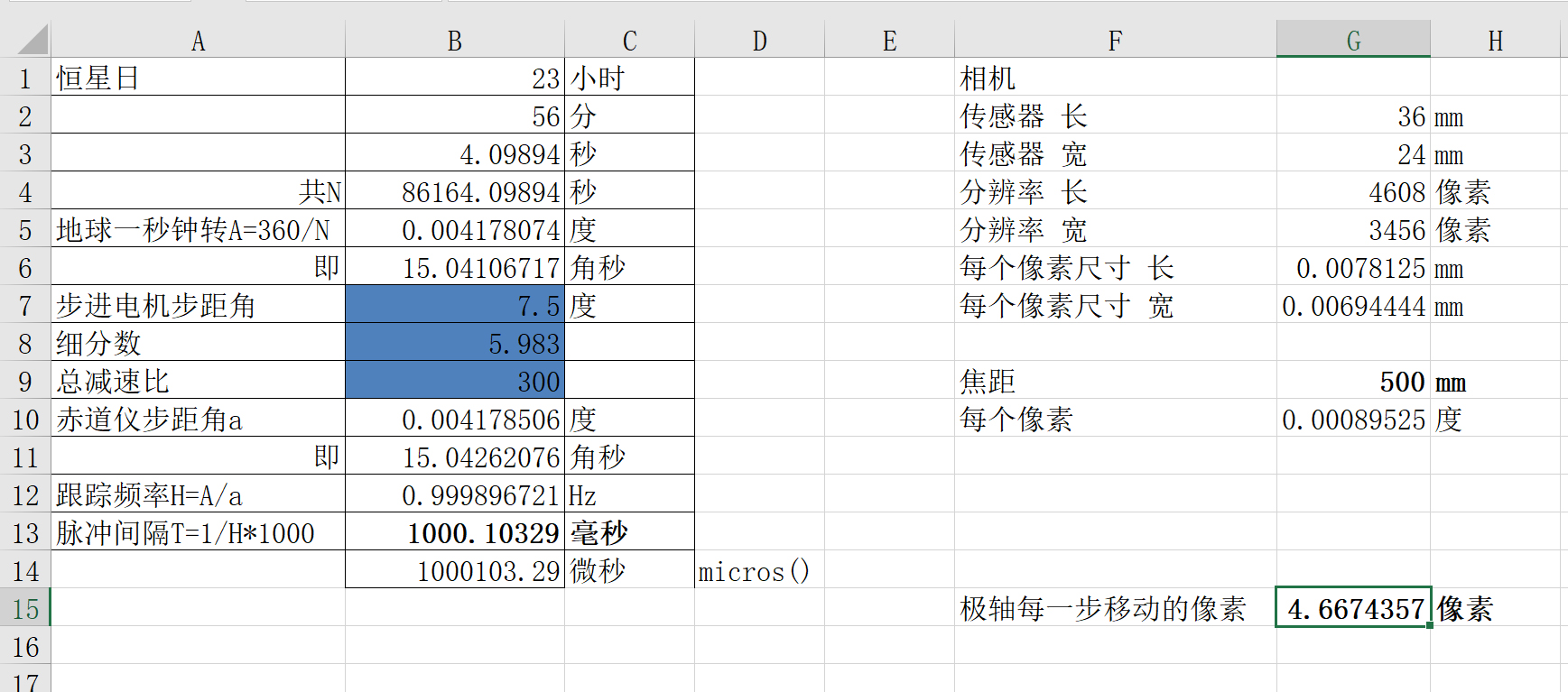Click cell with value 23
The image size is (1568, 692).
point(455,78)
